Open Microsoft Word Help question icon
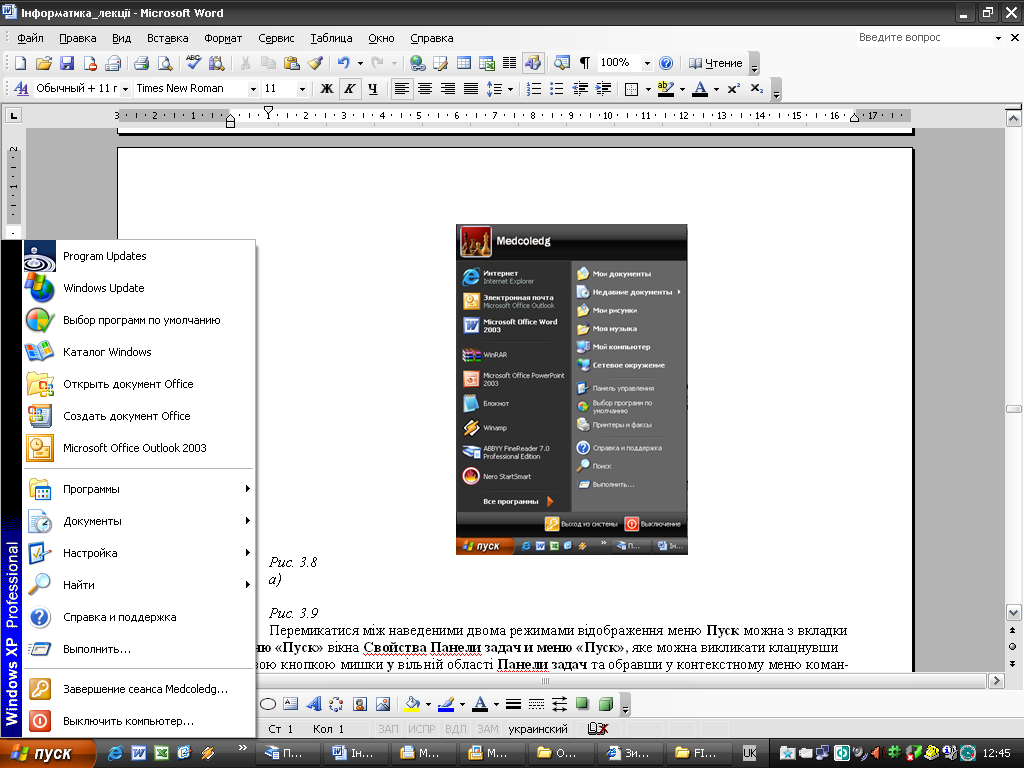1024x768 pixels. coord(665,63)
